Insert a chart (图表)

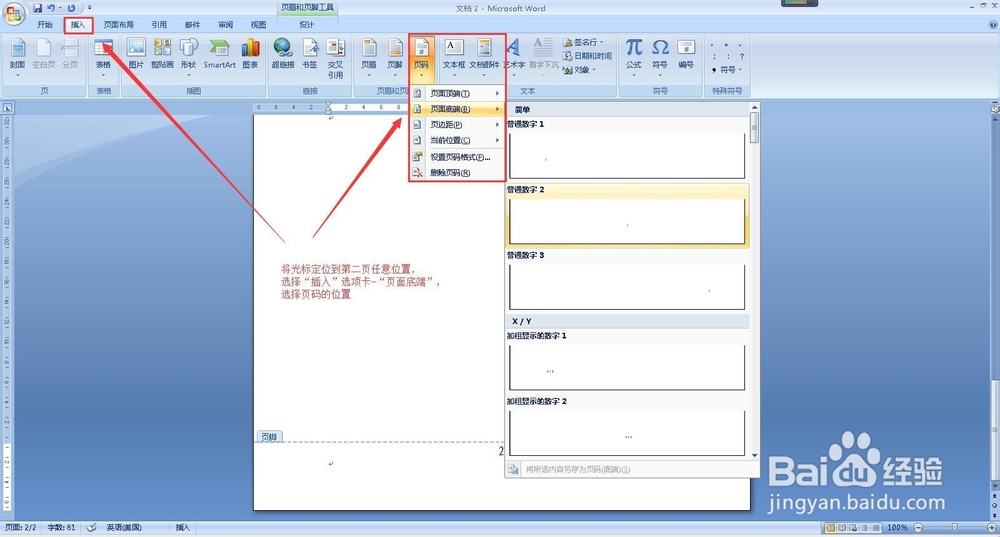[x=250, y=54]
